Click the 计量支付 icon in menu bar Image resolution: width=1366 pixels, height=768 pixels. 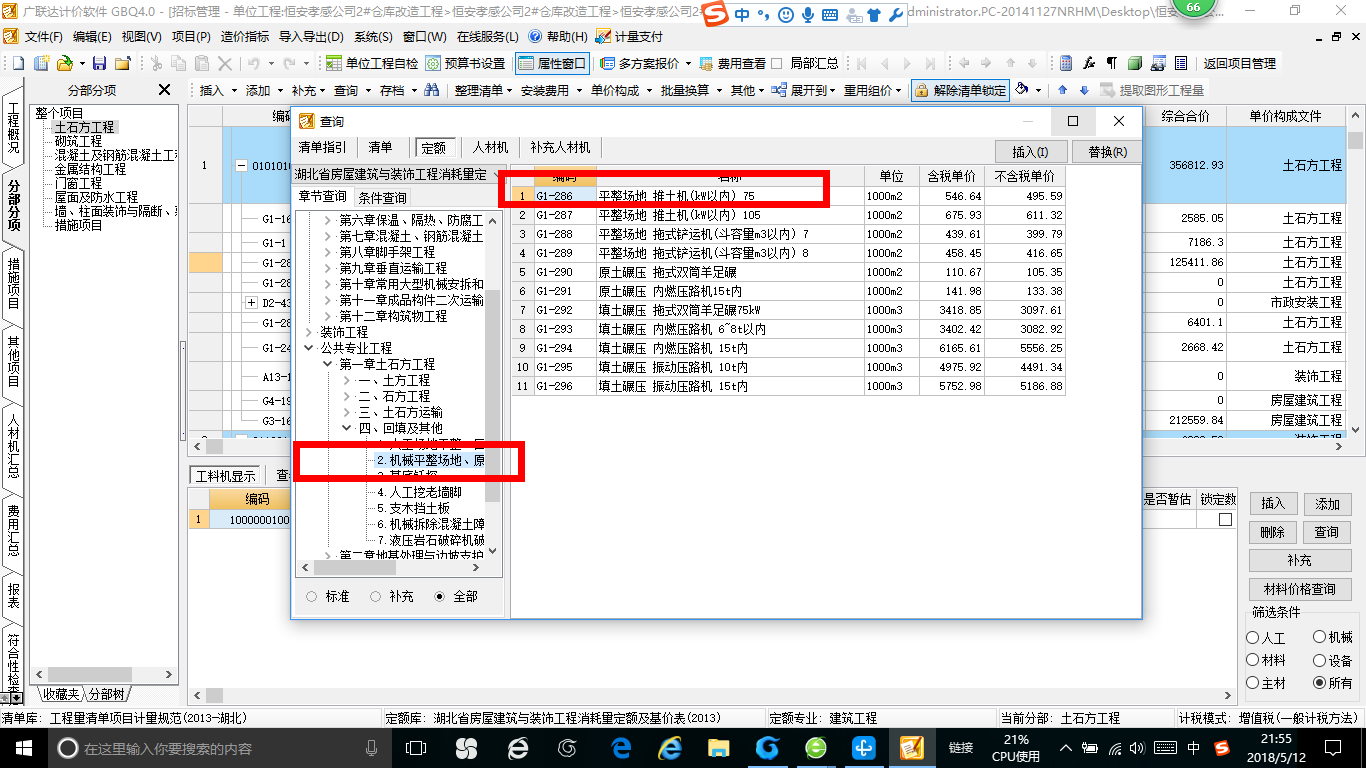coord(603,37)
